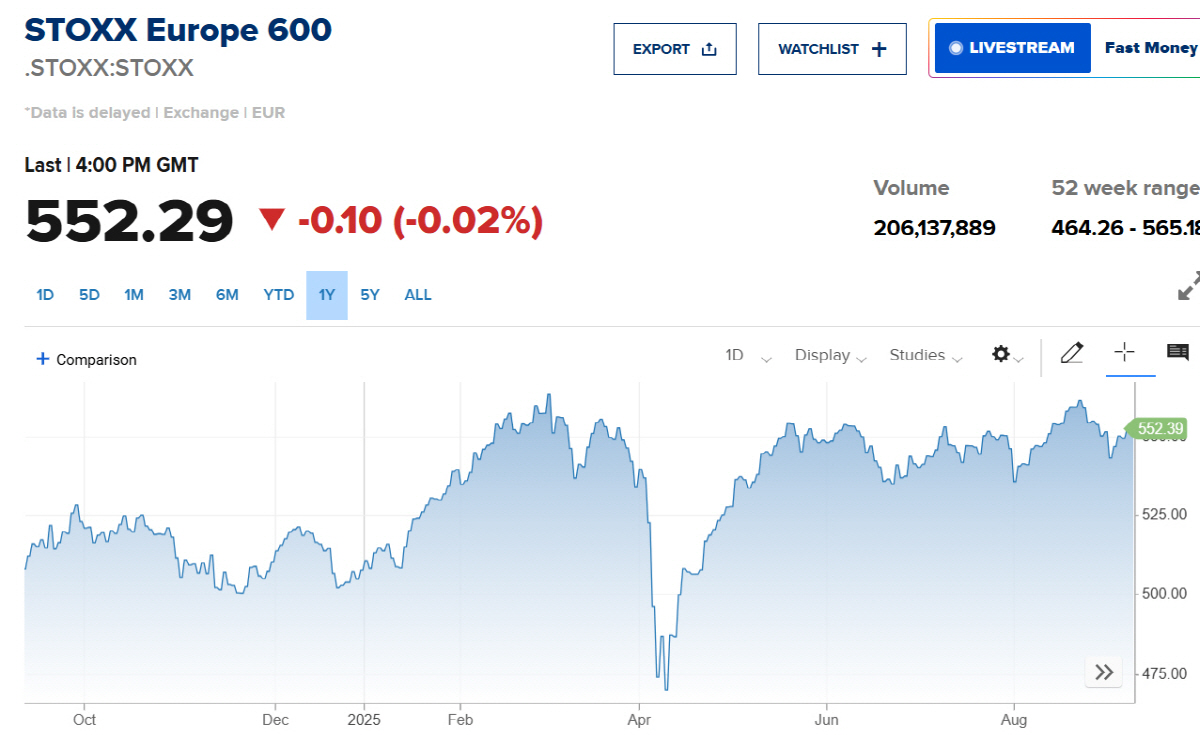Click the double-chevron expander on the chart
This screenshot has height=735, width=1200.
point(1103,672)
